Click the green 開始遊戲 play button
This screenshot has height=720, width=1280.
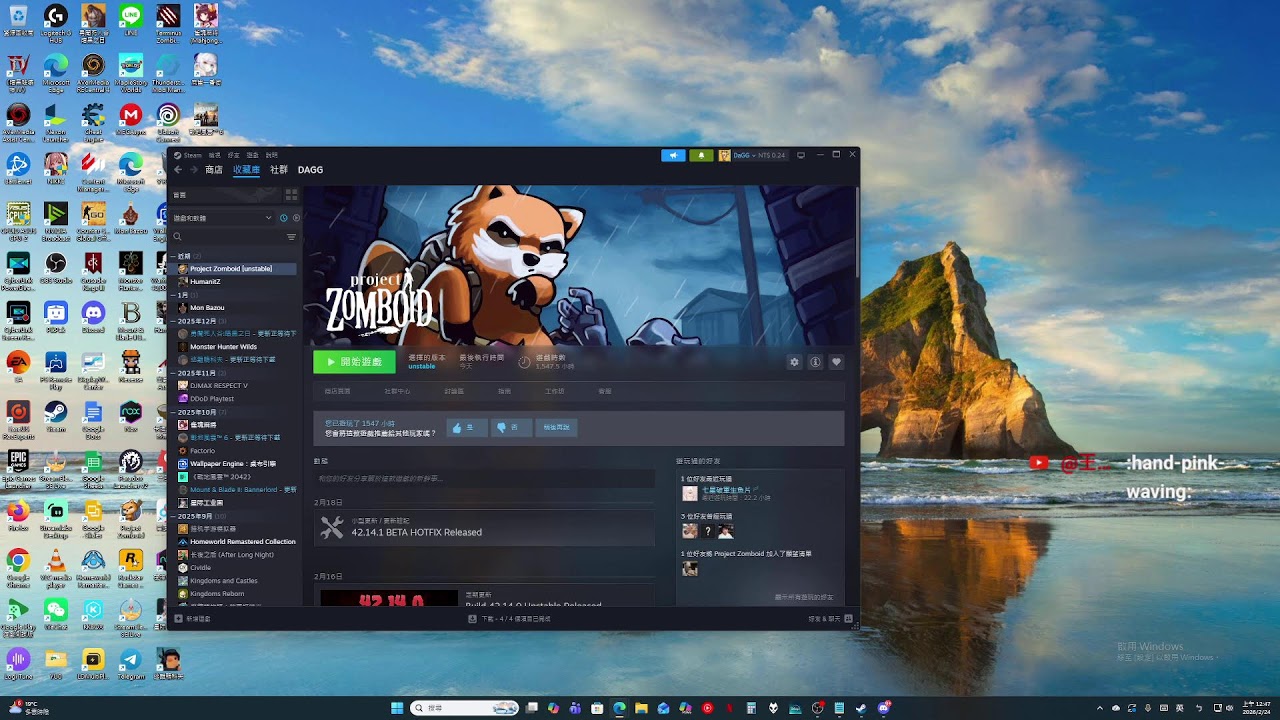(354, 362)
